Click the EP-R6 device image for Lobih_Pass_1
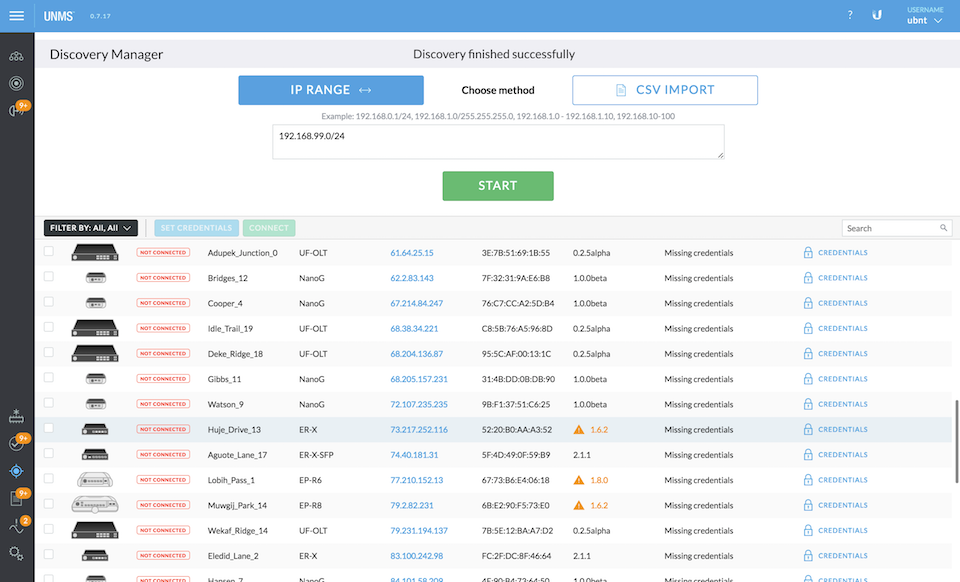 coord(95,480)
